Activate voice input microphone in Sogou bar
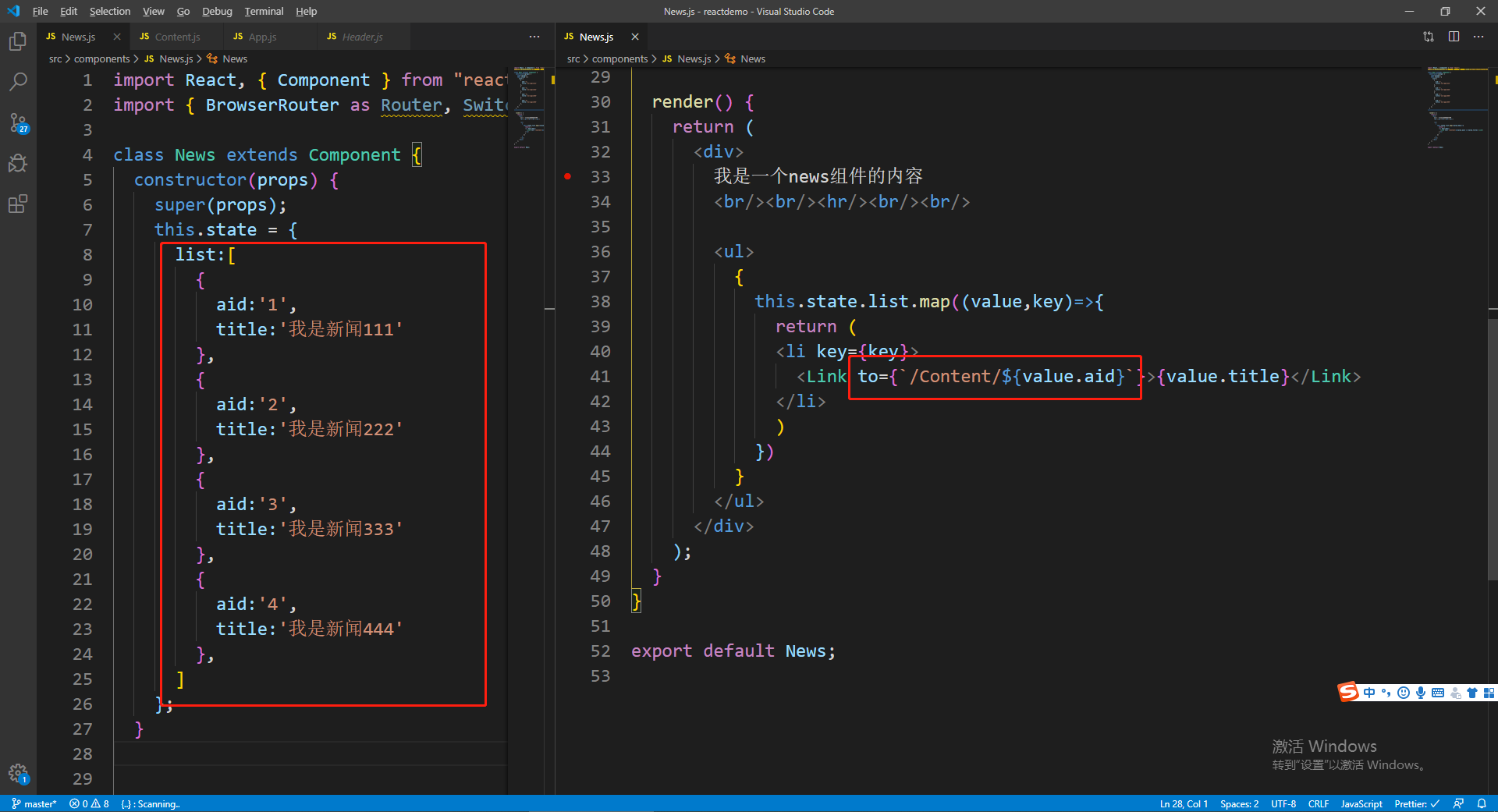This screenshot has width=1498, height=812. (x=1420, y=693)
